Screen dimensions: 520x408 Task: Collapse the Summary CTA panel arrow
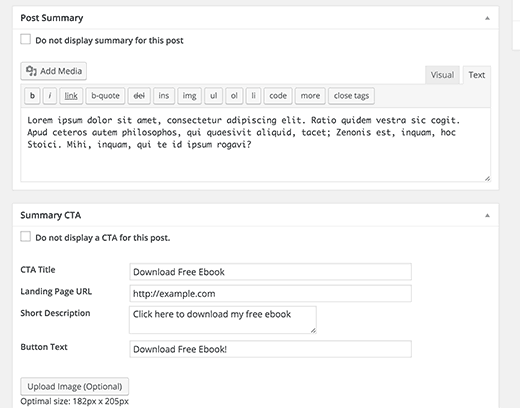[487, 215]
